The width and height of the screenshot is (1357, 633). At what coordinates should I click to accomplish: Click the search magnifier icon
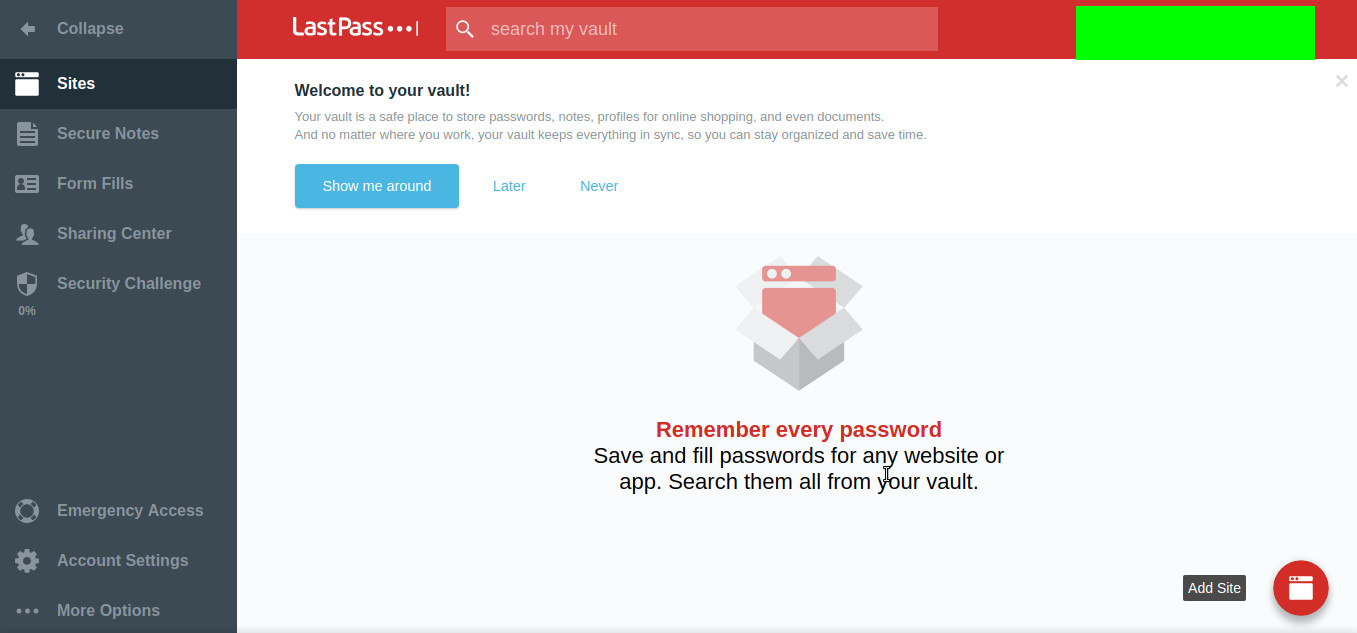[x=465, y=29]
